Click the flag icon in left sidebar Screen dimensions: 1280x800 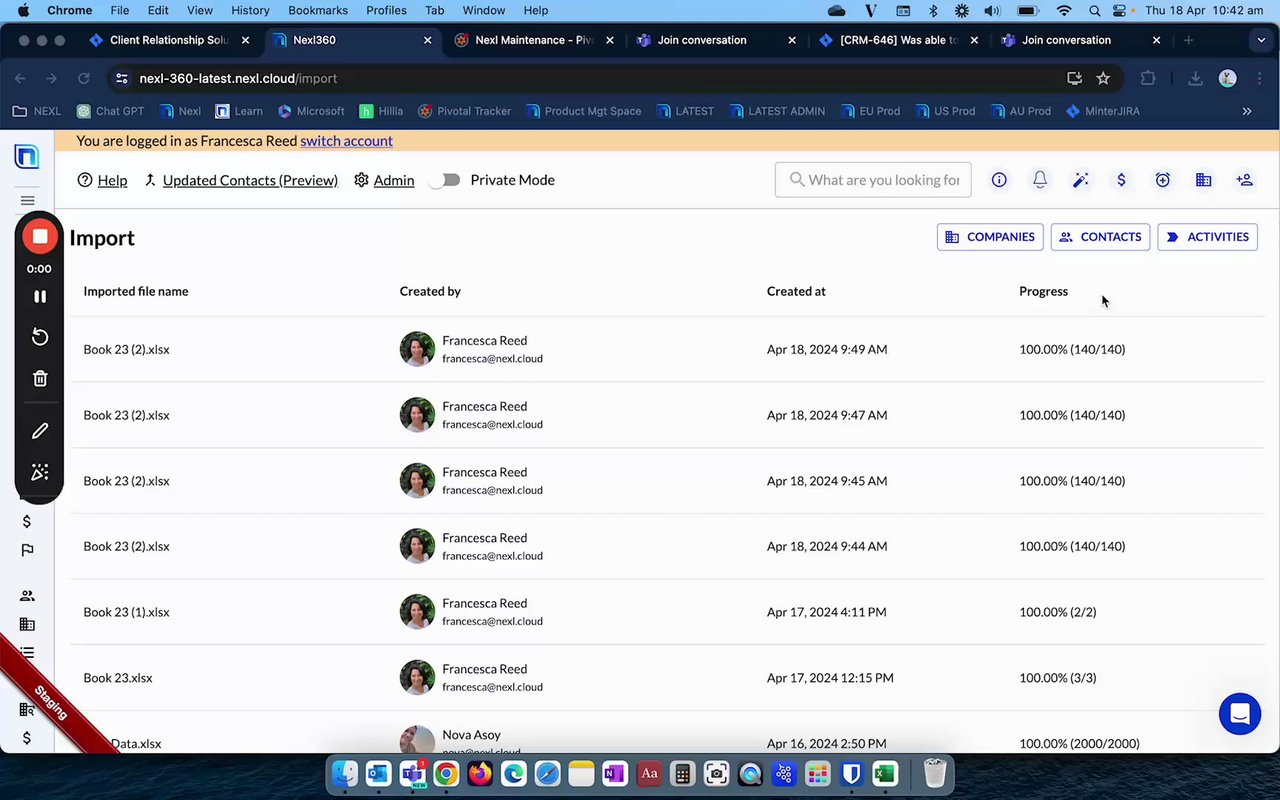point(27,550)
